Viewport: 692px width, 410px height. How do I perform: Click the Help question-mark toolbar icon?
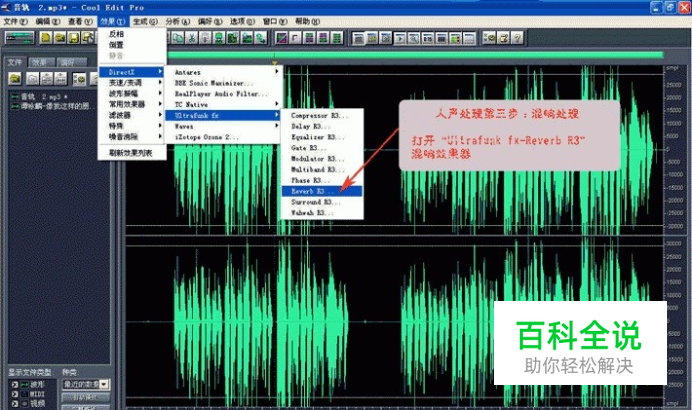pos(517,38)
